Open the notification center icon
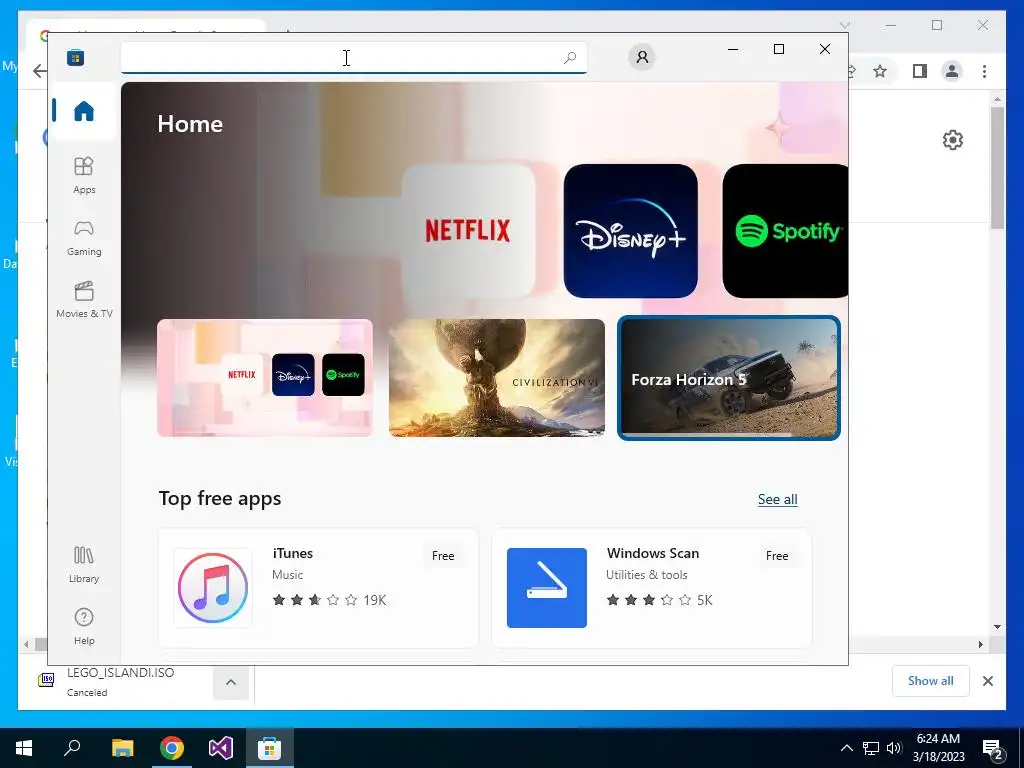Screen dimensions: 1024x768 [x=993, y=750]
